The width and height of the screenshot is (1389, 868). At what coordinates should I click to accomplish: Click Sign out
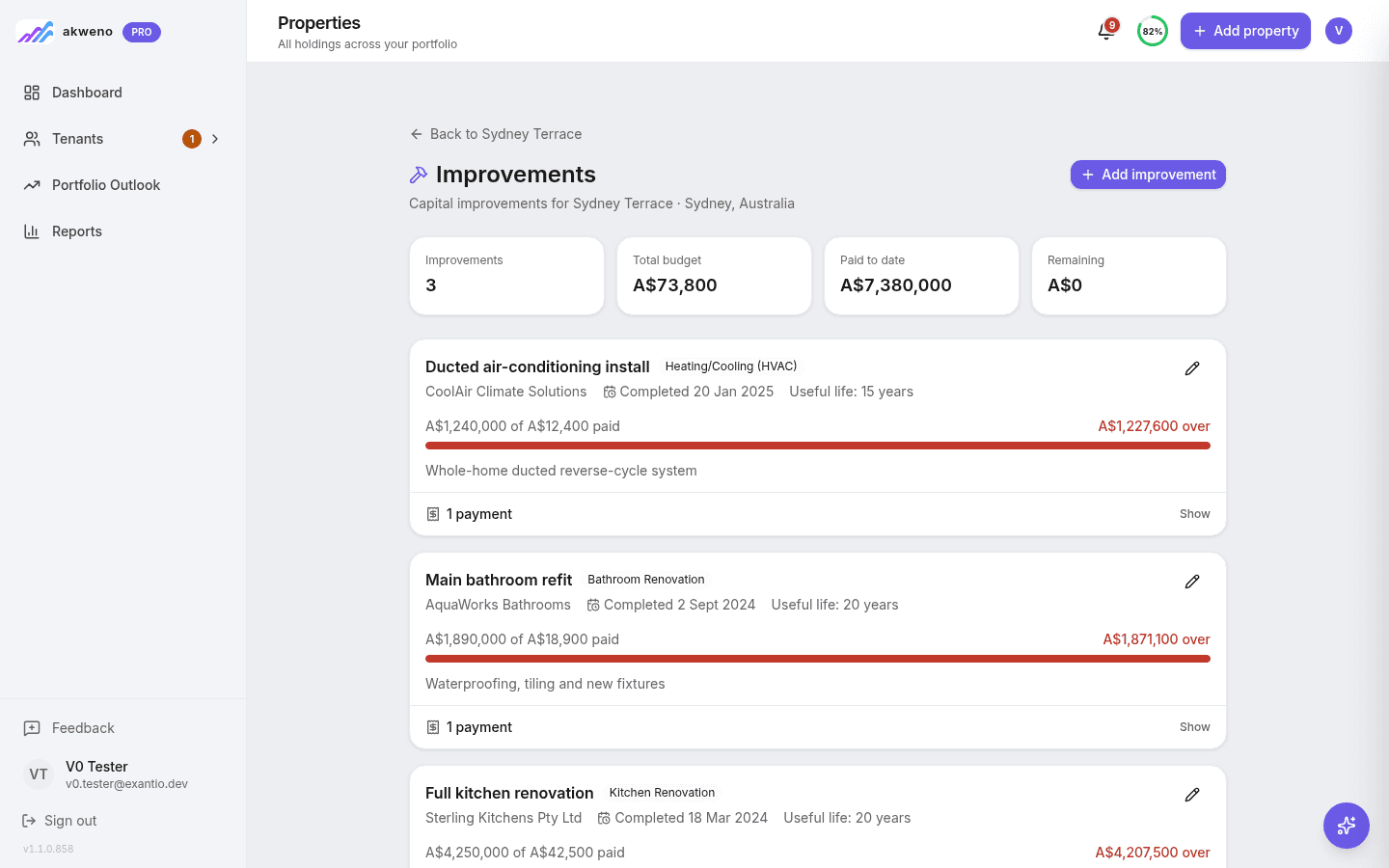pos(60,821)
